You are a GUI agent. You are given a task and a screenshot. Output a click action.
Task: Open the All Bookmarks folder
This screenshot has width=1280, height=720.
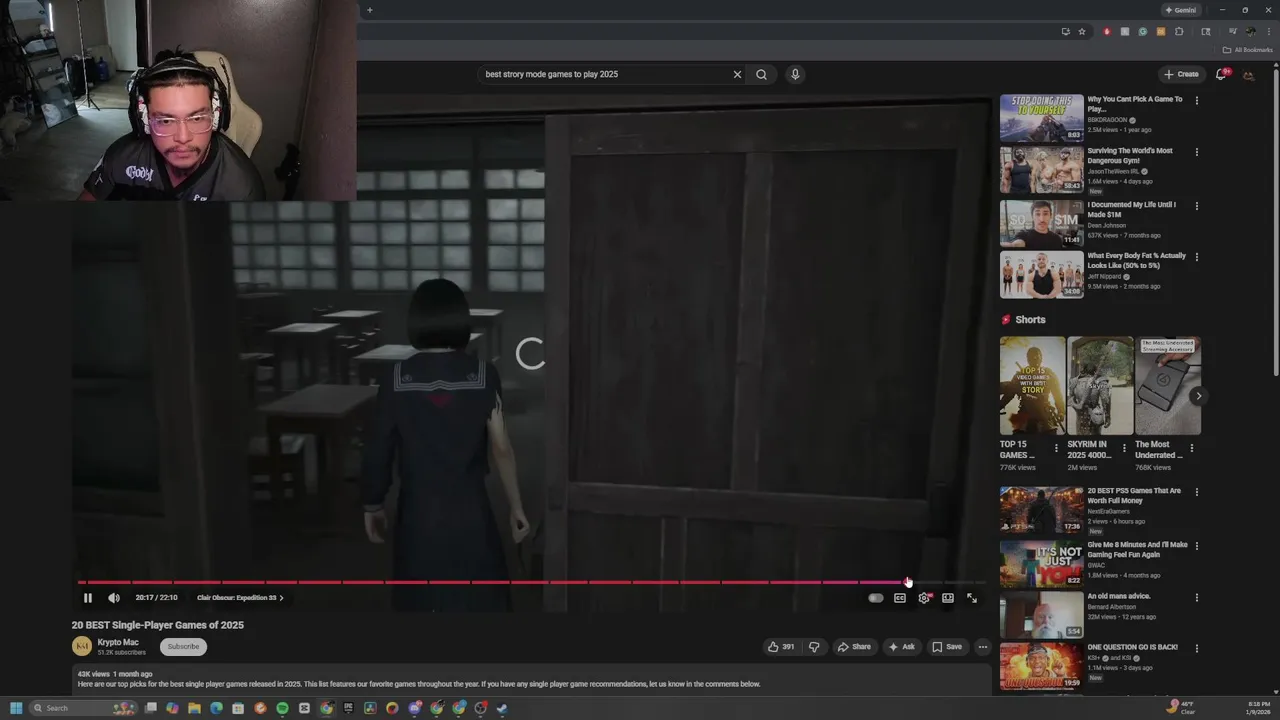[x=1248, y=50]
